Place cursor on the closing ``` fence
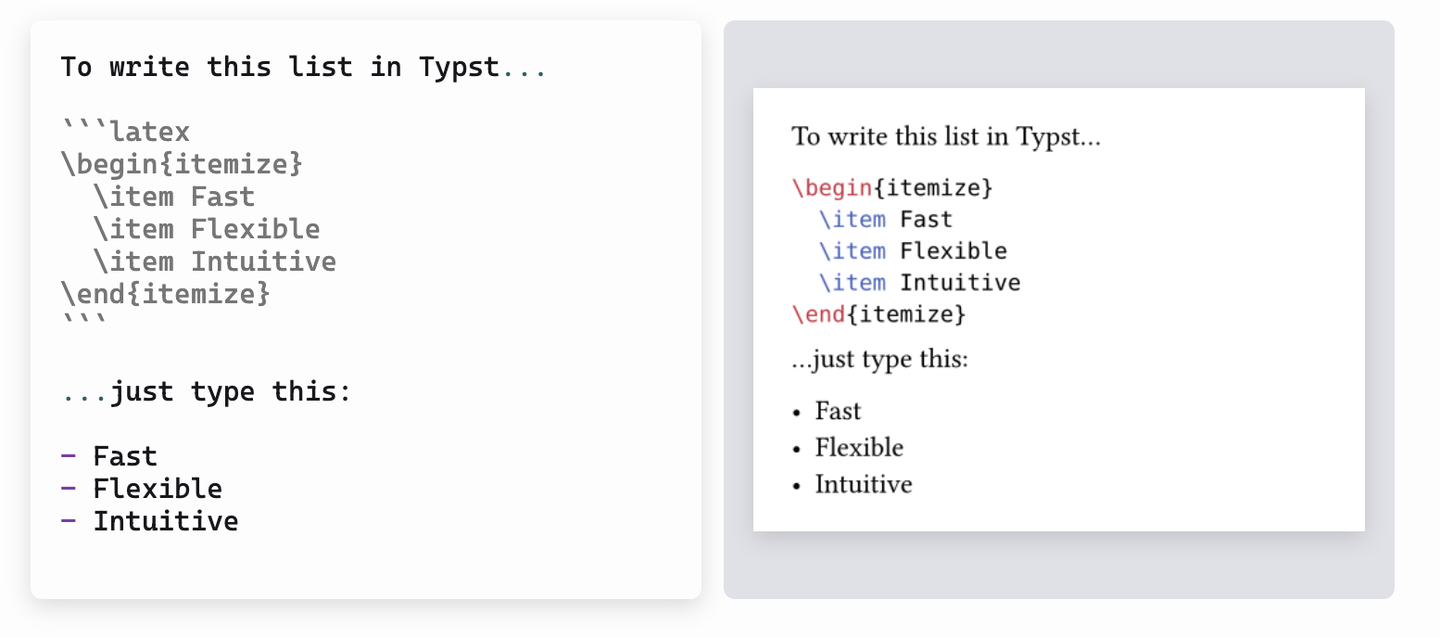 84,322
